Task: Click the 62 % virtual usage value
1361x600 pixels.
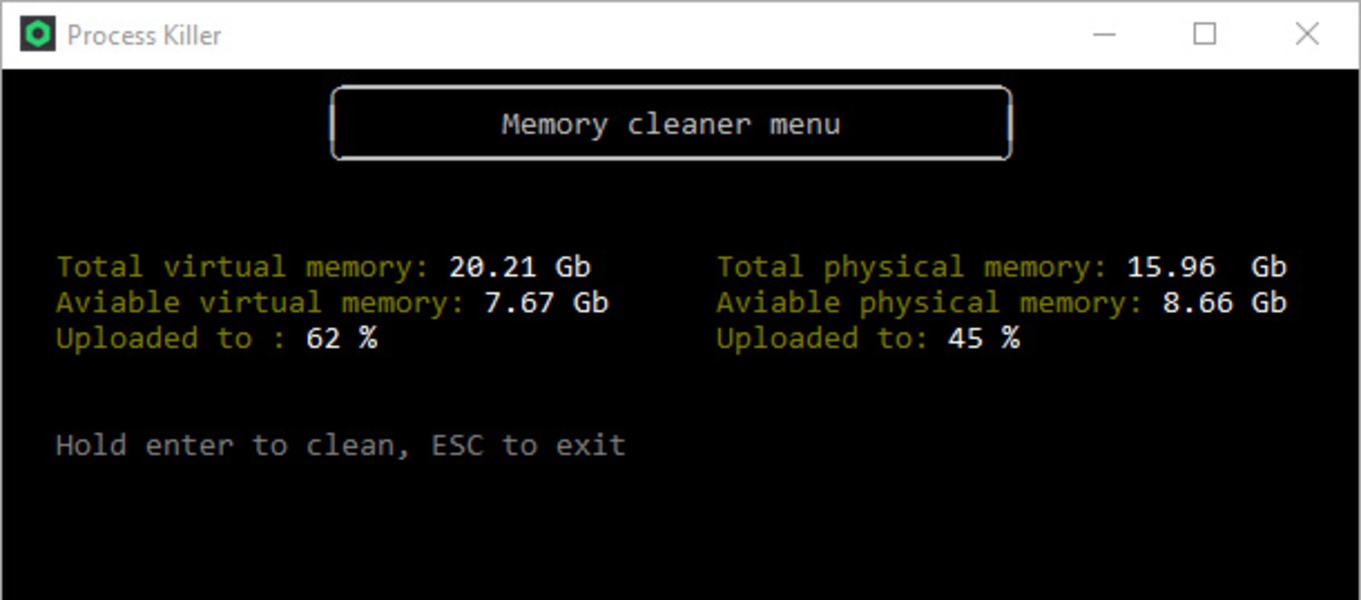Action: click(x=341, y=339)
